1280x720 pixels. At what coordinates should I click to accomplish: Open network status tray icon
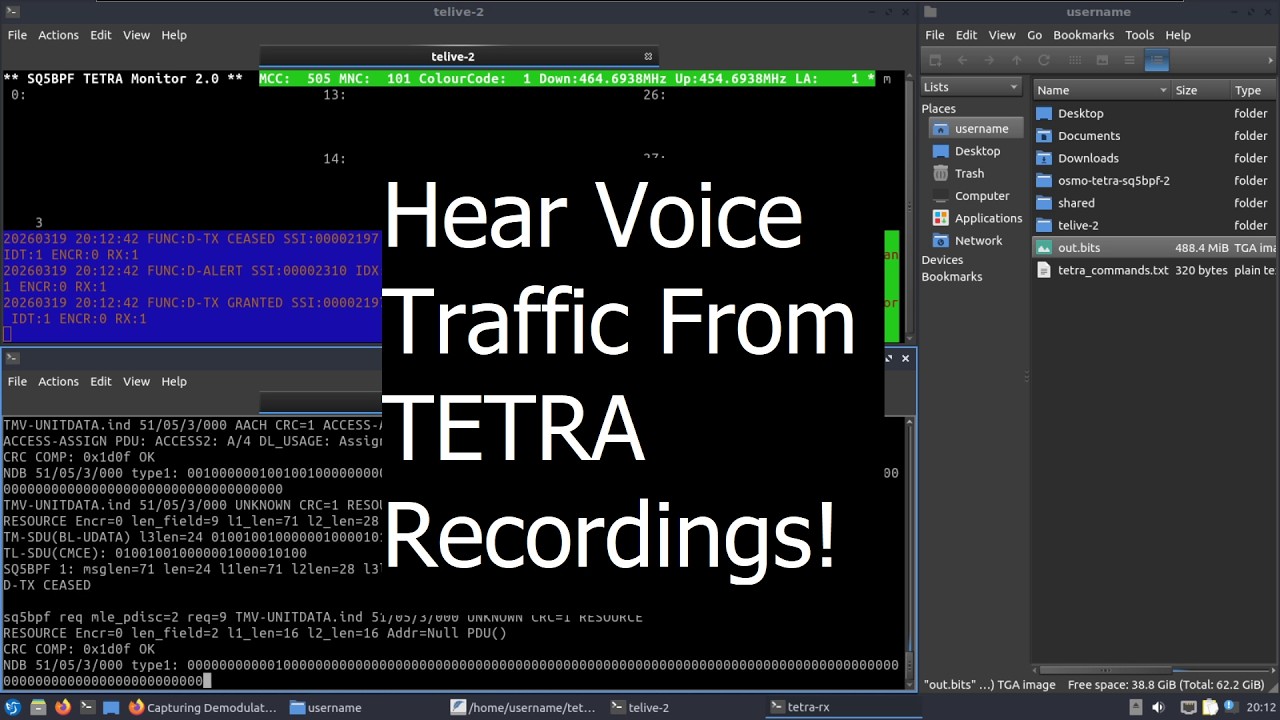tap(1187, 707)
